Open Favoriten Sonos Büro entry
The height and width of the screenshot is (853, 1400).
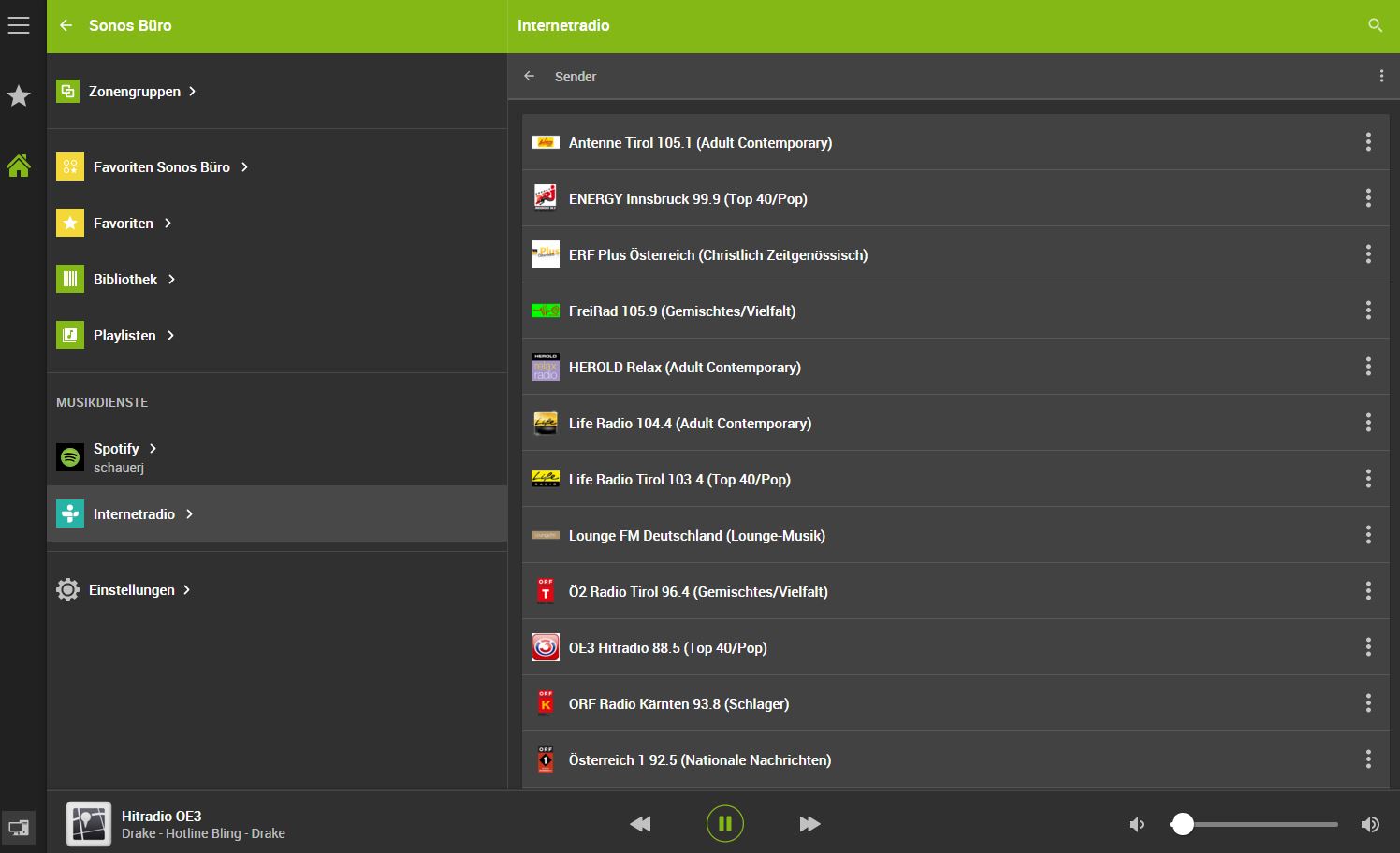(x=277, y=166)
